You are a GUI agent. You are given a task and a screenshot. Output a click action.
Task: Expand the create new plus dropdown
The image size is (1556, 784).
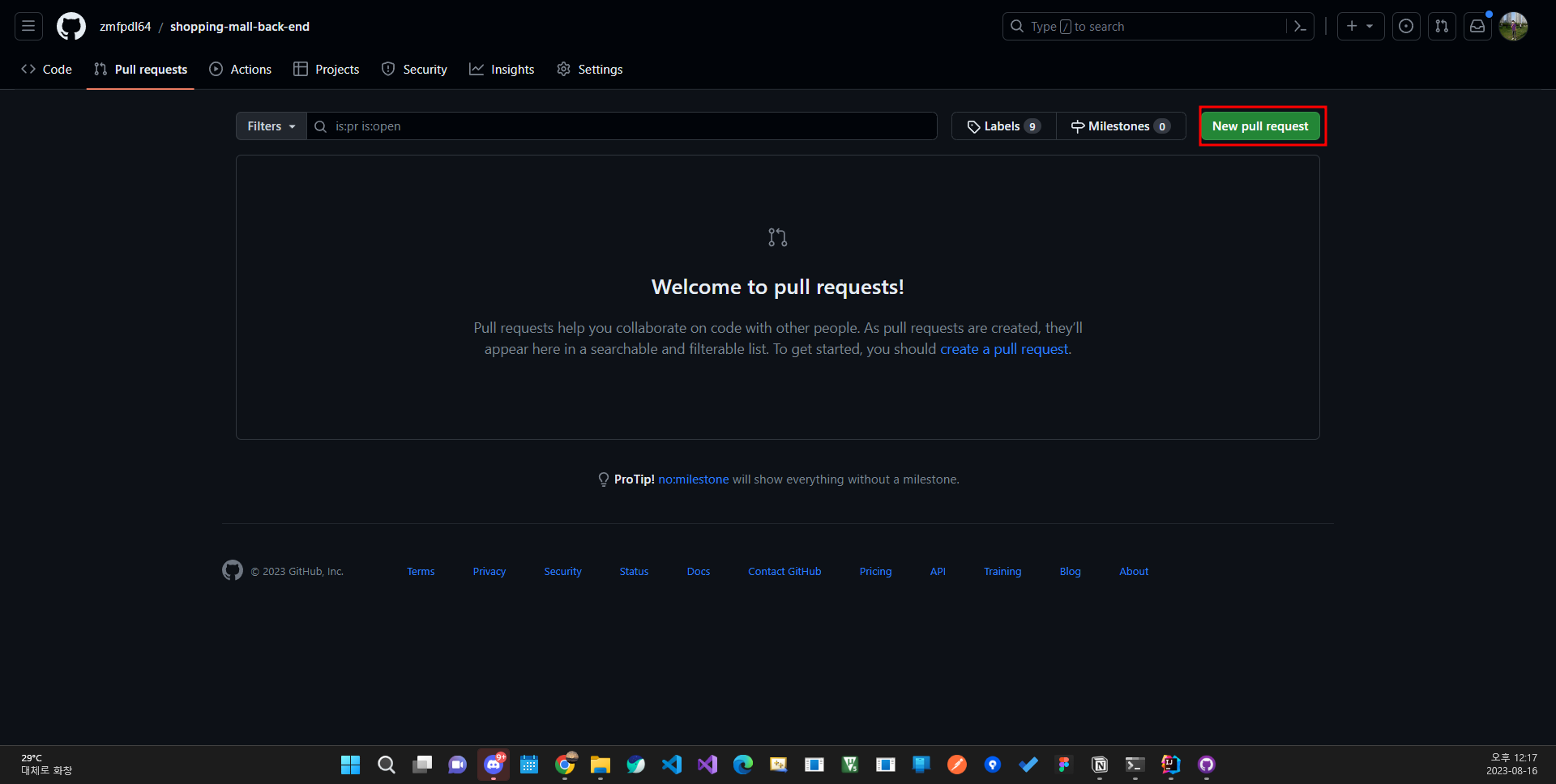tap(1360, 26)
